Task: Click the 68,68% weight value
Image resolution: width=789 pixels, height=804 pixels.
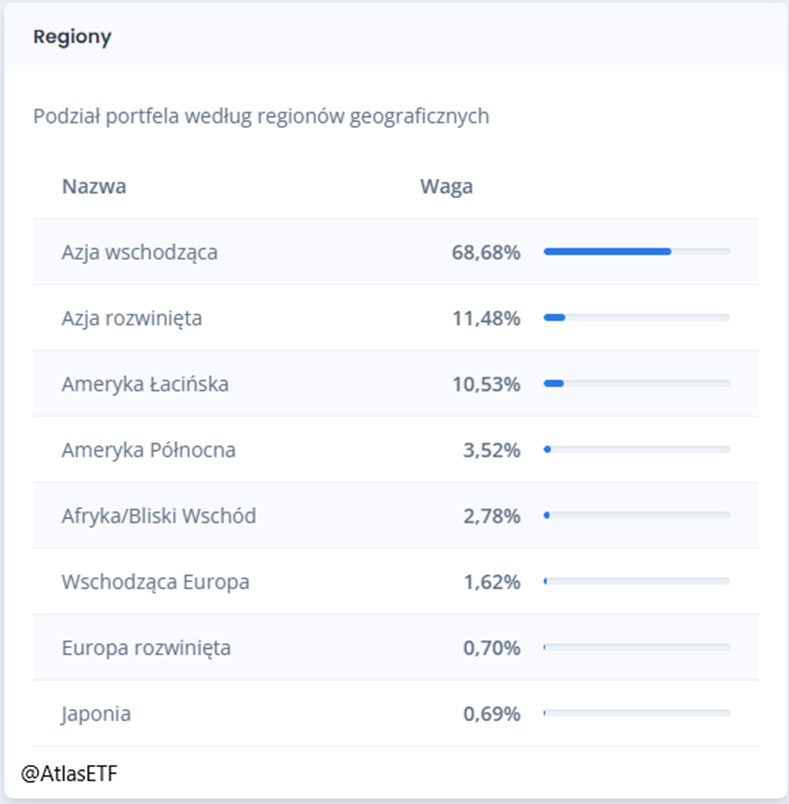Action: coord(486,252)
